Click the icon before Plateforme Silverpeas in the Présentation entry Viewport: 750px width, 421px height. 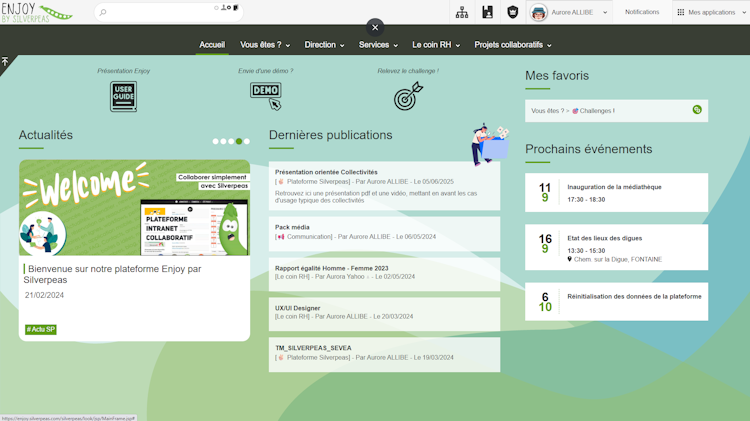click(x=281, y=182)
